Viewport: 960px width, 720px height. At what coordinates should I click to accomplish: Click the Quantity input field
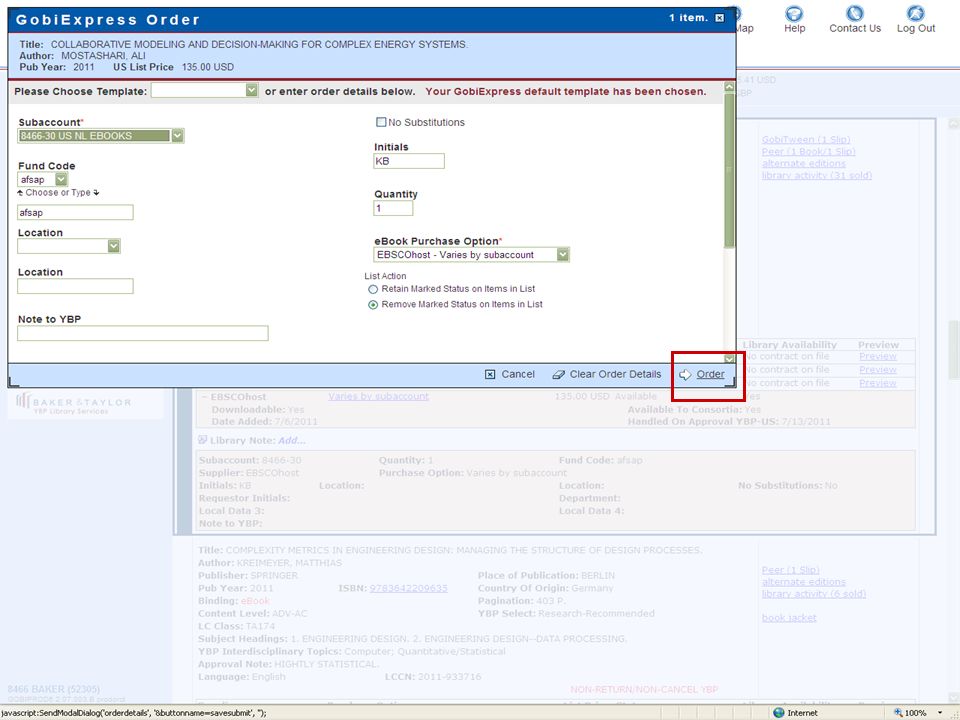pyautogui.click(x=393, y=208)
